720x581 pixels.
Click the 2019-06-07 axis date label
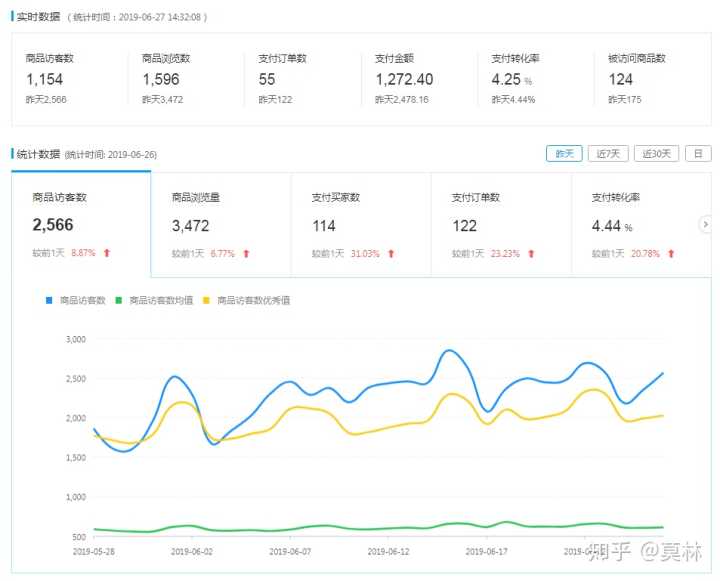tap(290, 550)
